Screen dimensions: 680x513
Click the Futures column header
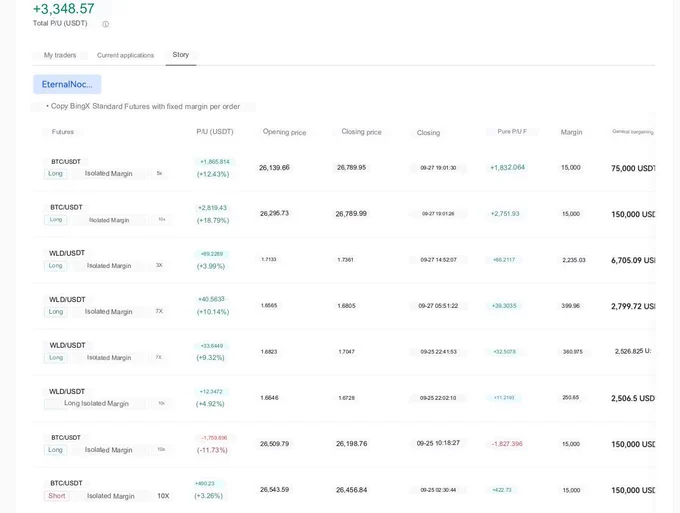coord(63,132)
